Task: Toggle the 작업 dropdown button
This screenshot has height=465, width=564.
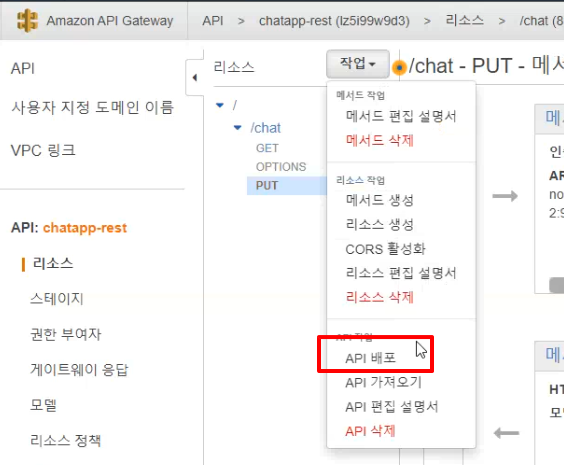Action: click(x=358, y=64)
